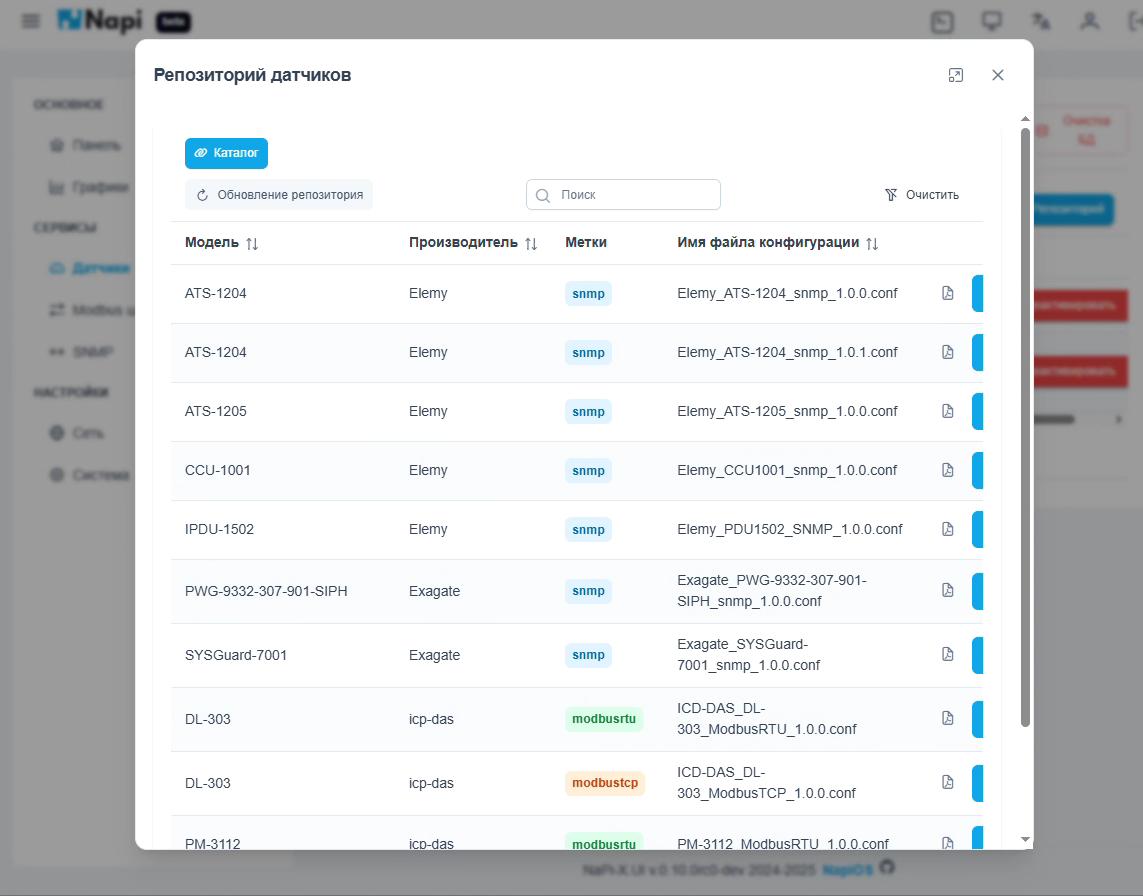Sort by Имя файла конфигурации column
Screen dimensions: 1143x896
coord(872,243)
